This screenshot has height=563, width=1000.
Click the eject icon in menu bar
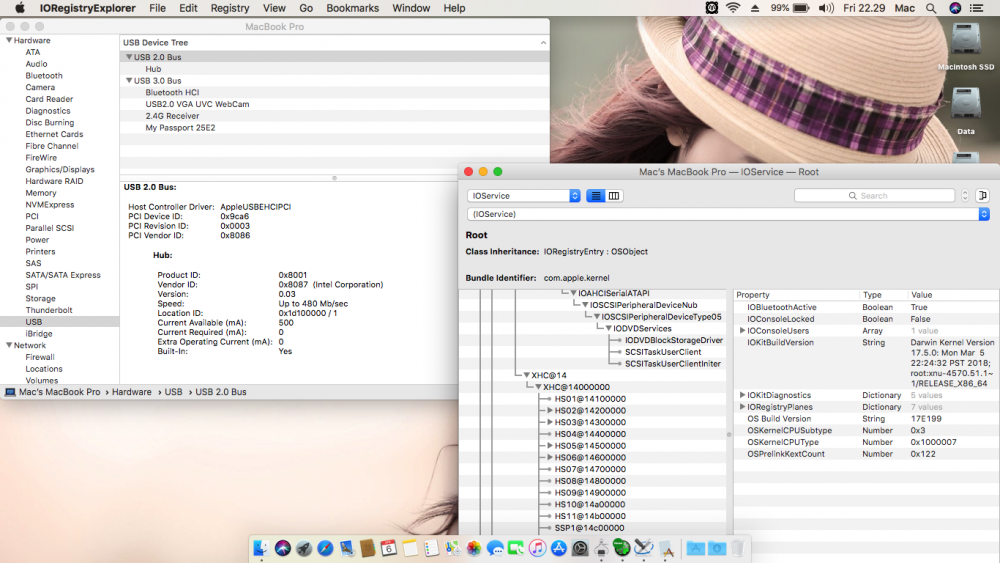755,8
